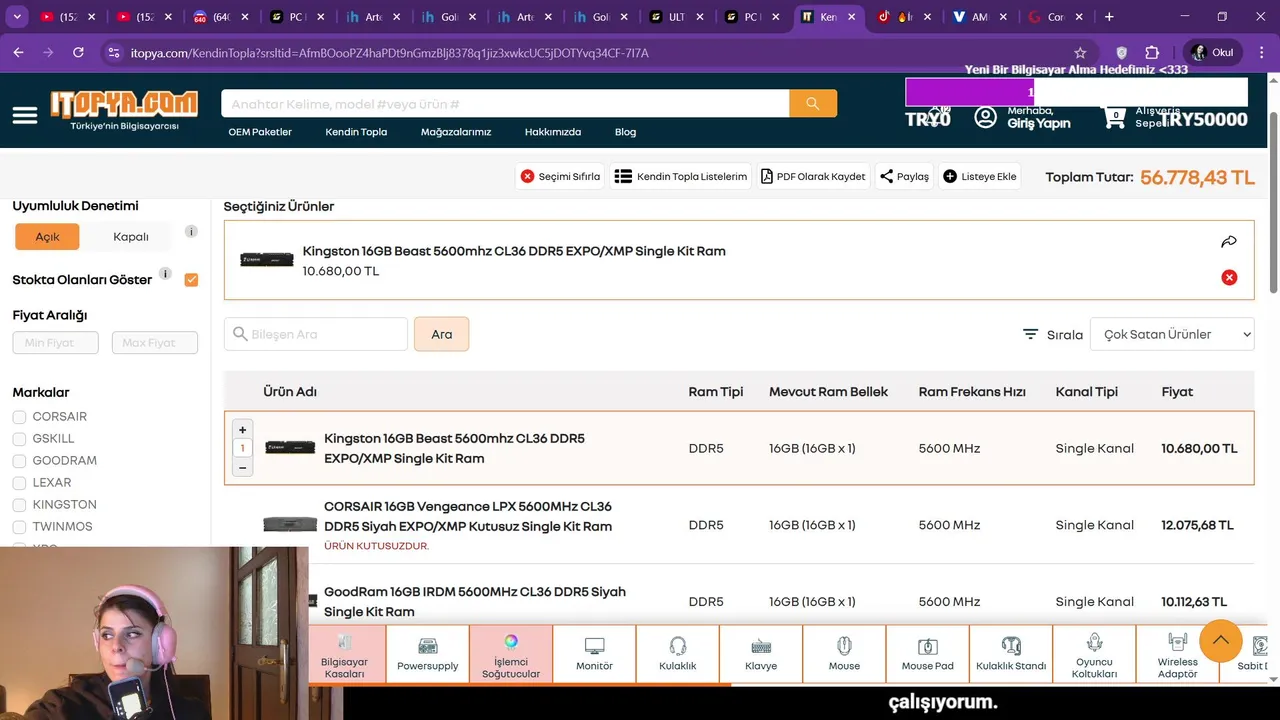The height and width of the screenshot is (720, 1280).
Task: Check the TWINMOS brand filter
Action: click(19, 526)
